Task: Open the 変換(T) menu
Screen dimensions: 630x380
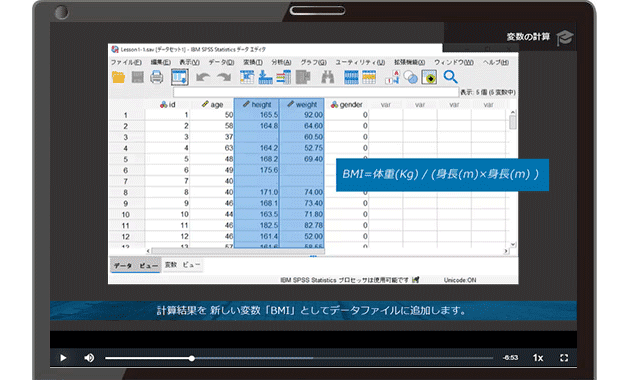Action: (x=253, y=62)
